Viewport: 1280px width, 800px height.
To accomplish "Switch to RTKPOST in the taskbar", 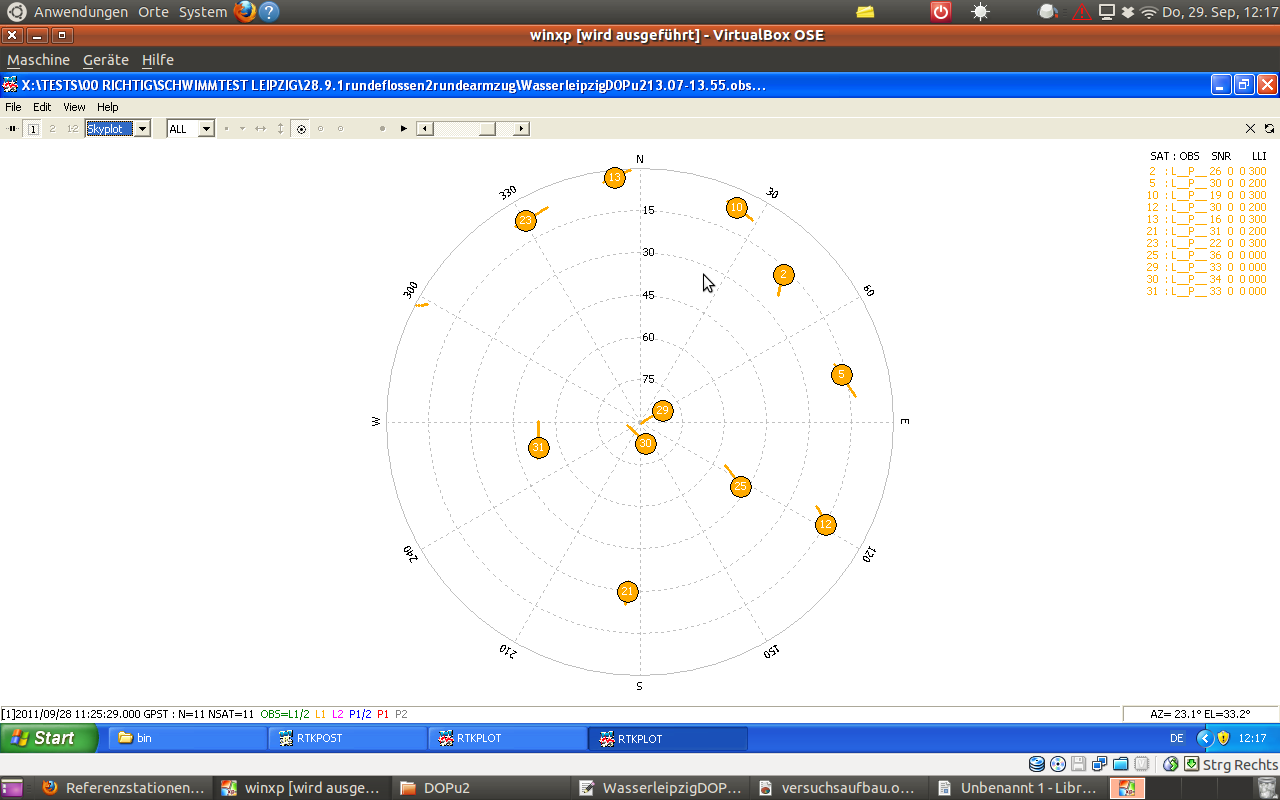I will pos(348,738).
